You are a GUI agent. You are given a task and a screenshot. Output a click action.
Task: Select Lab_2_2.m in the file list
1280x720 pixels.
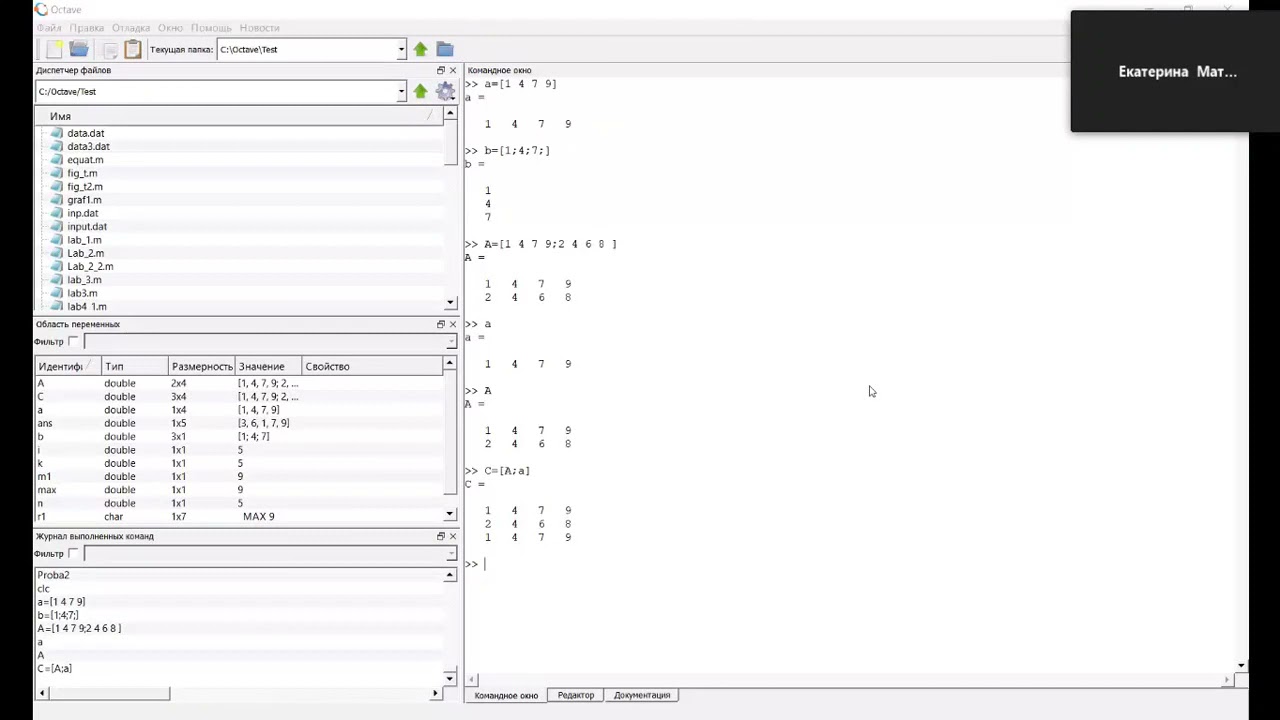point(90,267)
